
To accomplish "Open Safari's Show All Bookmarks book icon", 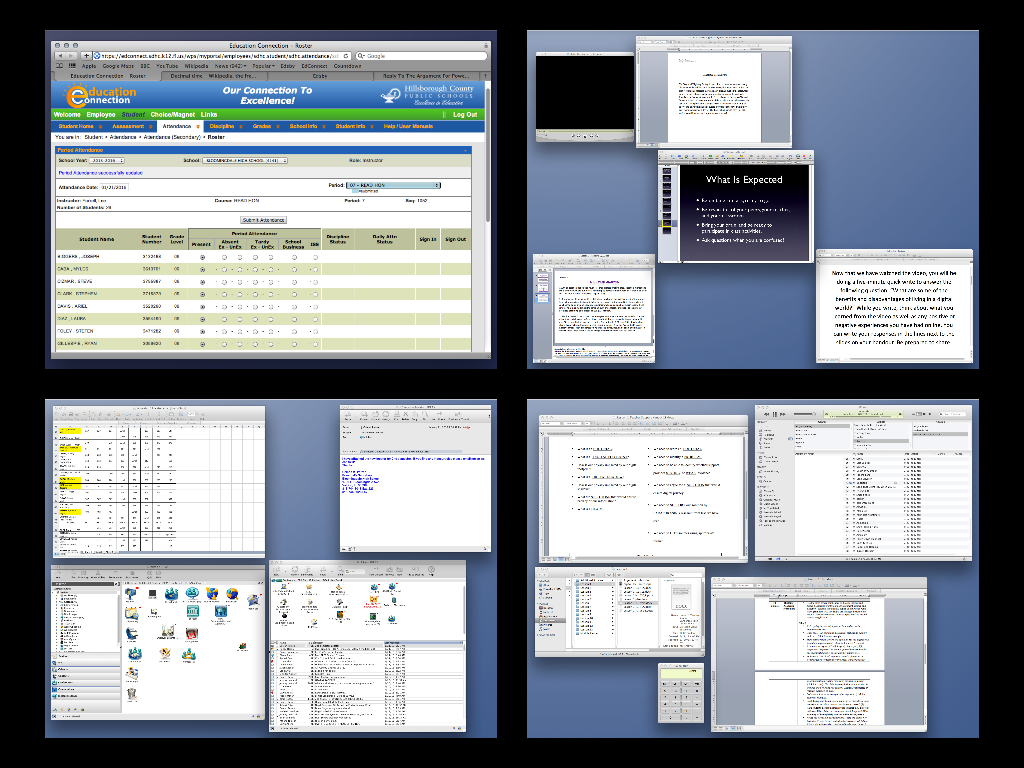I will [60, 66].
